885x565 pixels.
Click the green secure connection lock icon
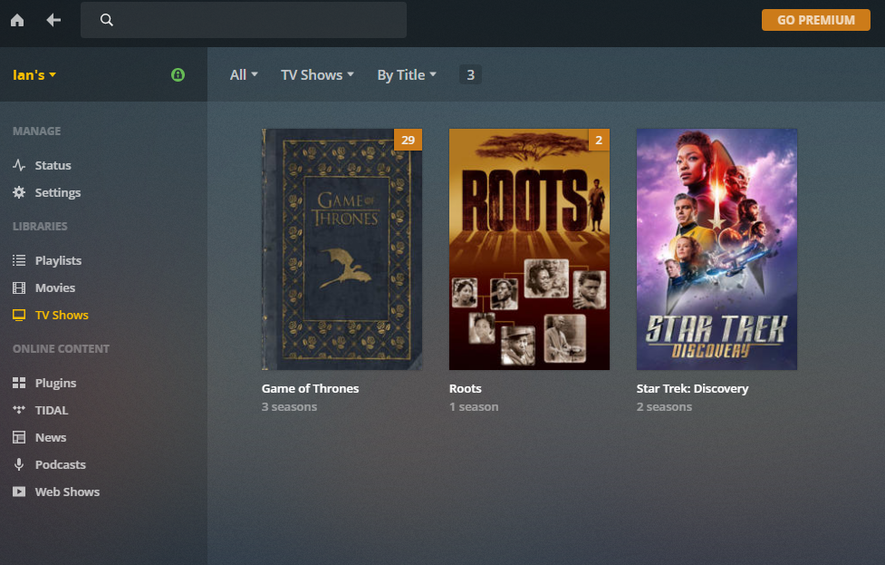point(178,75)
